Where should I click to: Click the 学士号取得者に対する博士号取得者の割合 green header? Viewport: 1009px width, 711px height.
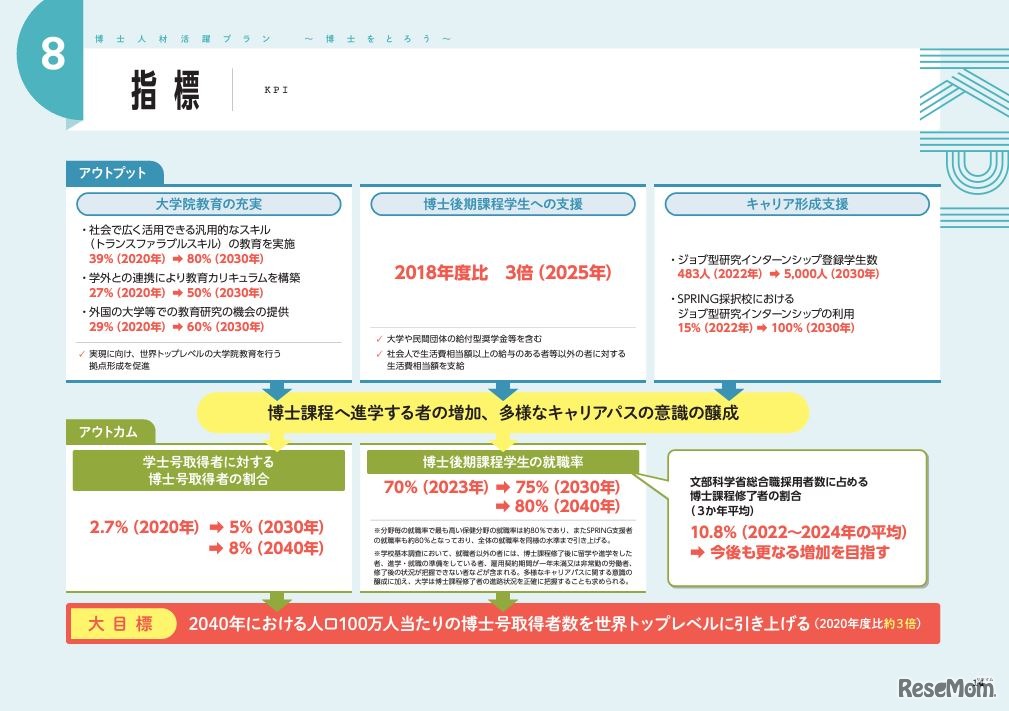click(208, 470)
